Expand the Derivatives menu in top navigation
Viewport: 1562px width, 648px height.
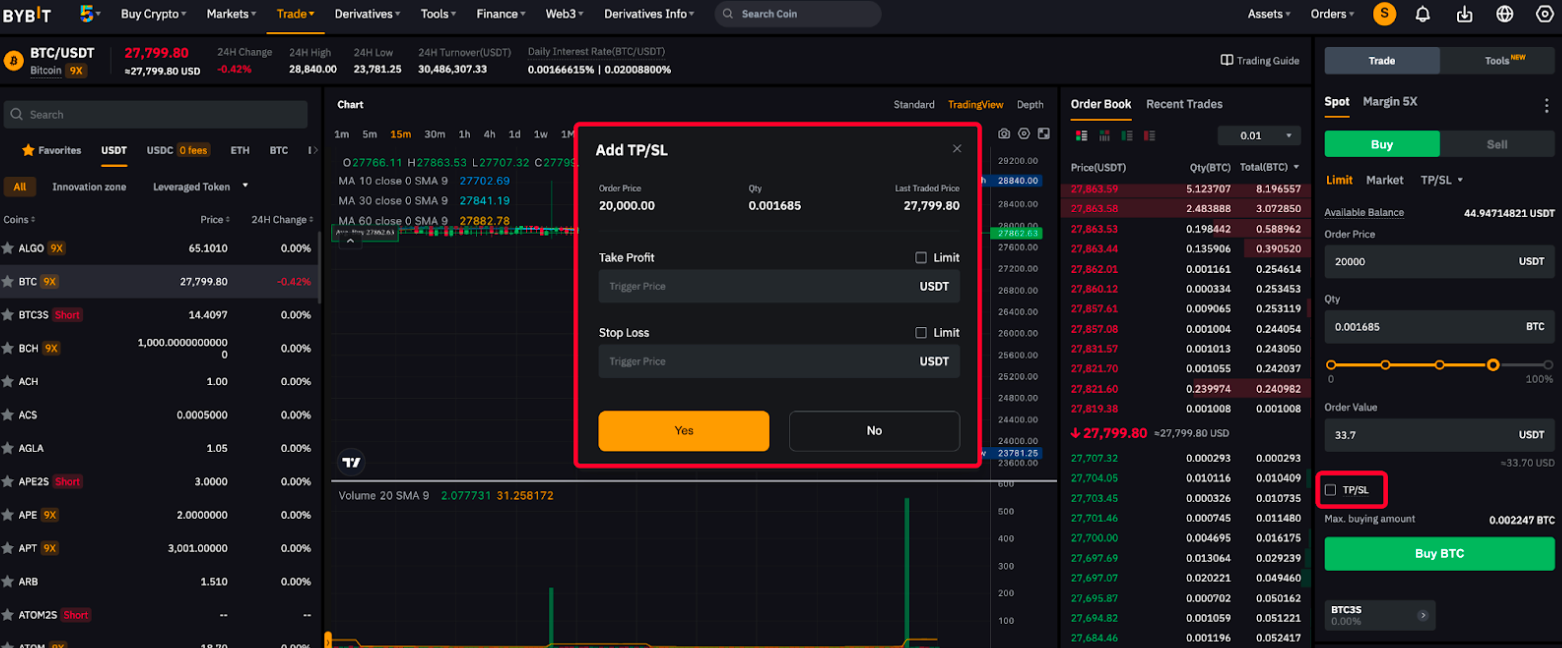tap(368, 14)
